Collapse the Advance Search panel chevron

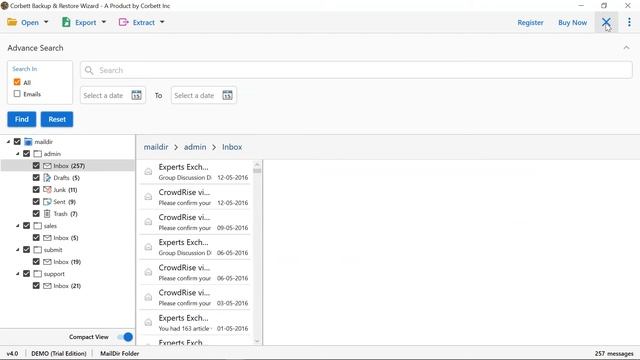coord(626,48)
